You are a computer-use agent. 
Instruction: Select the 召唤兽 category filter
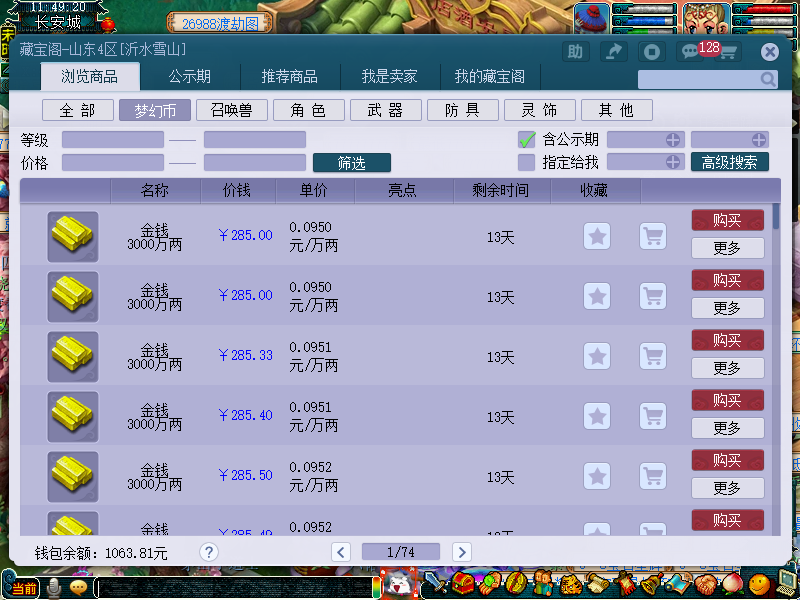(x=232, y=110)
